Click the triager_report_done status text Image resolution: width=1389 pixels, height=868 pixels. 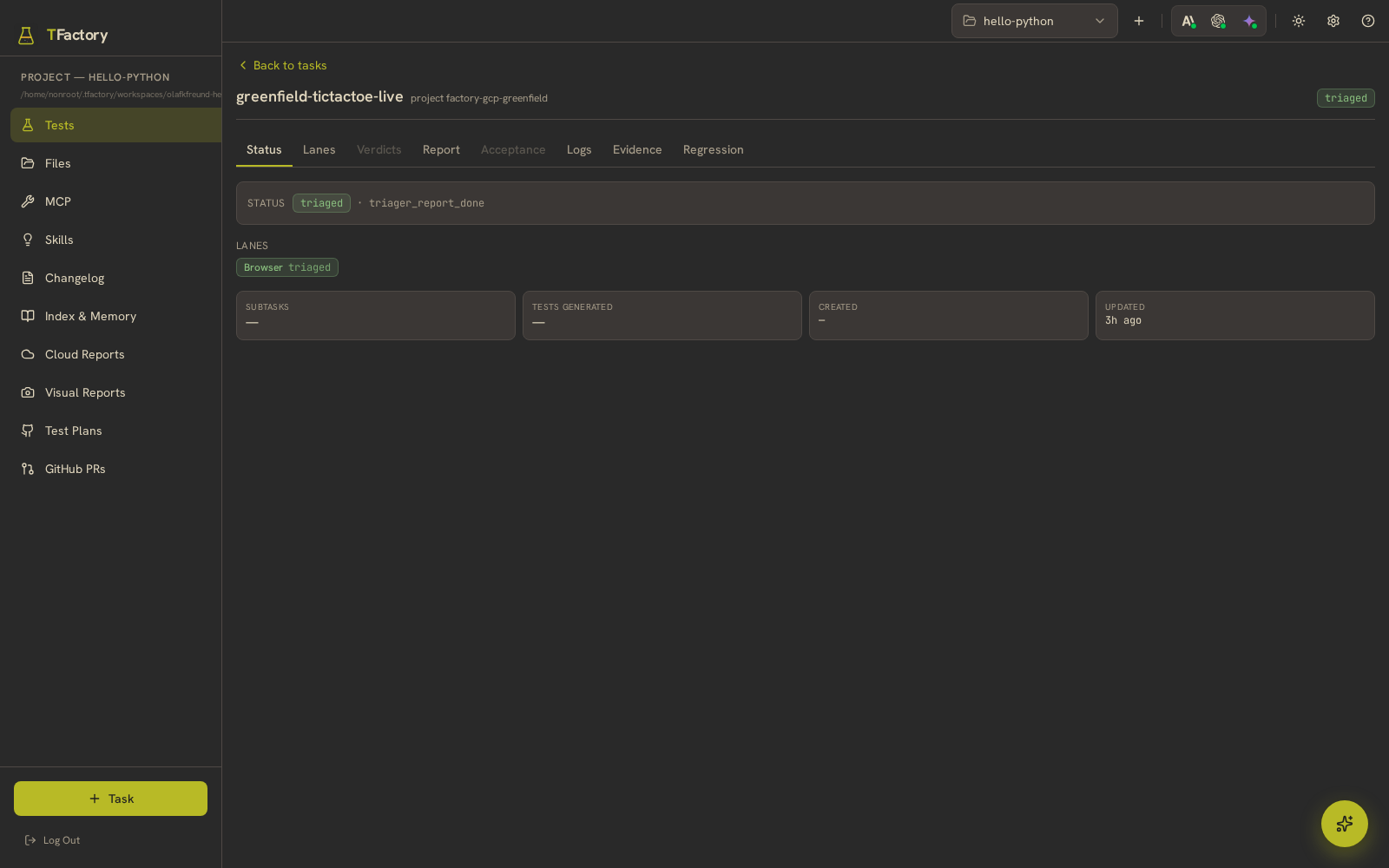pyautogui.click(x=426, y=203)
